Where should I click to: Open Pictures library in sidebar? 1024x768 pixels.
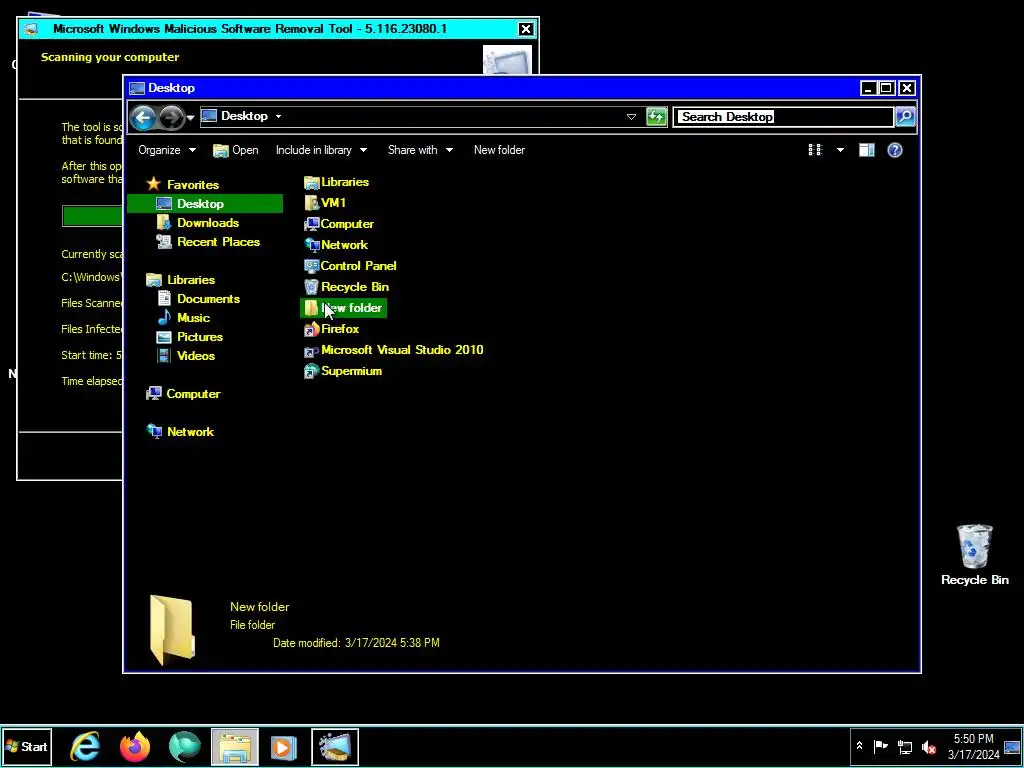(190, 337)
